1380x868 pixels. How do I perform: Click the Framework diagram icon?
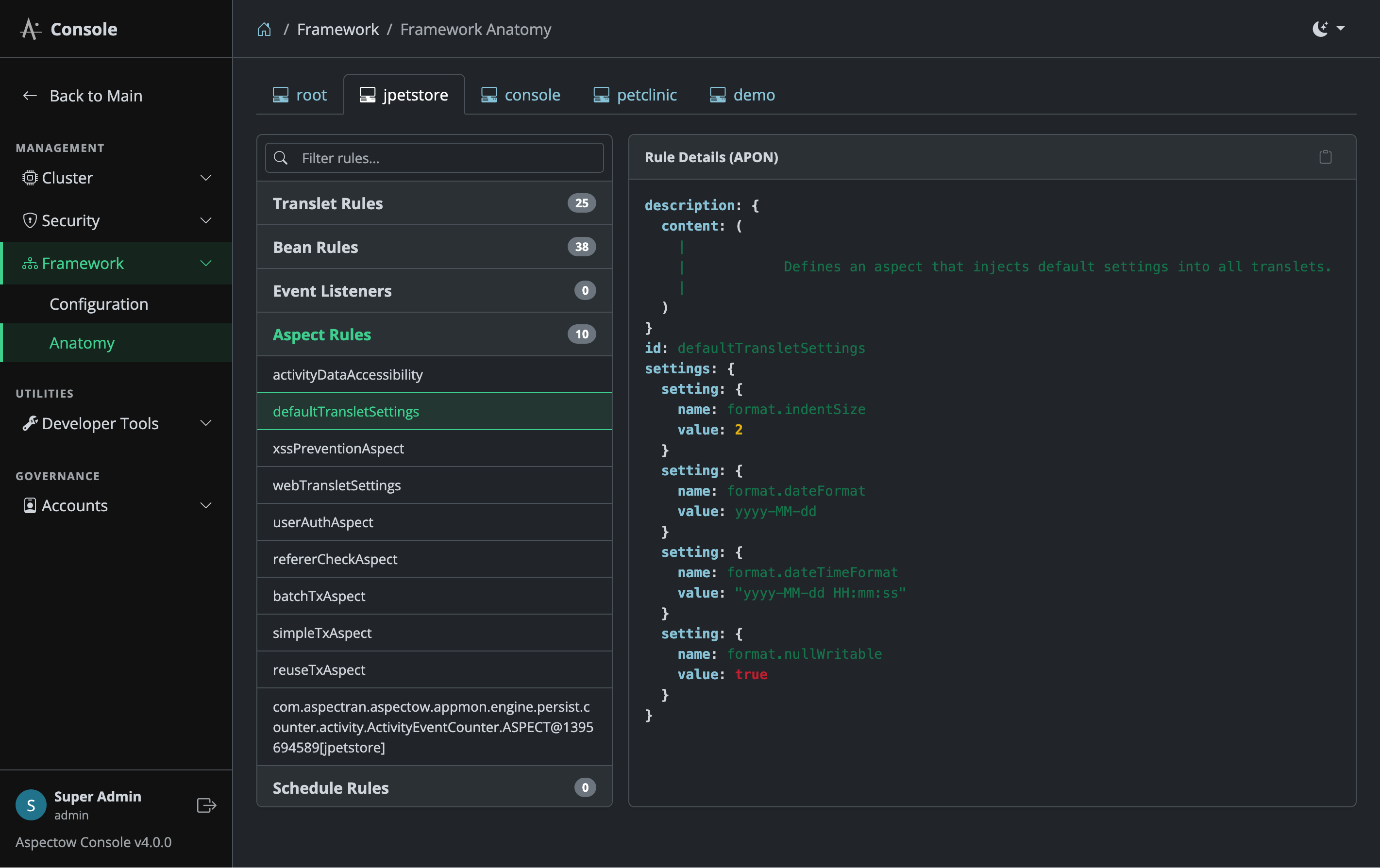coord(30,264)
